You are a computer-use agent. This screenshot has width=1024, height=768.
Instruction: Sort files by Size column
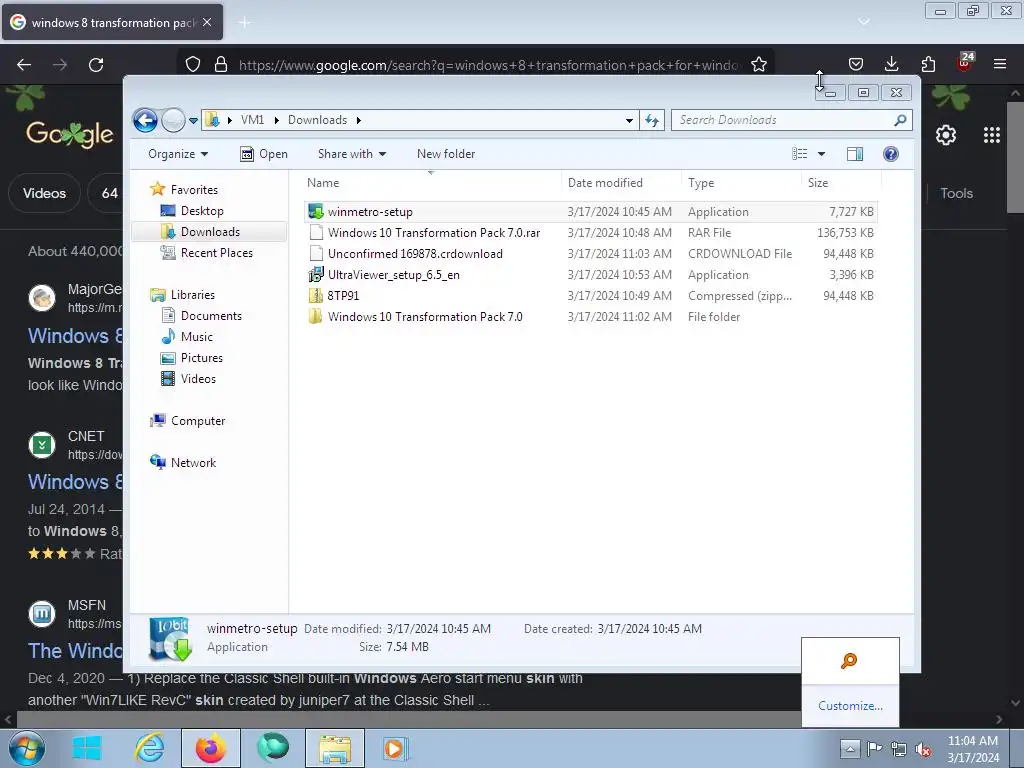(841, 183)
